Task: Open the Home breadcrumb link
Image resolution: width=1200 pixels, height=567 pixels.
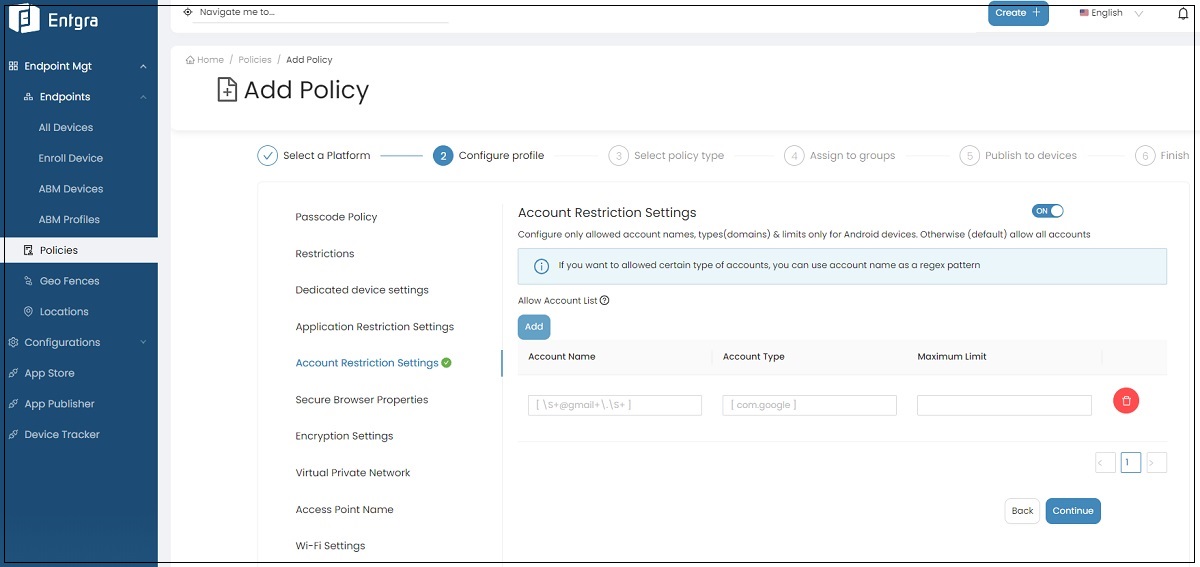Action: pos(205,60)
